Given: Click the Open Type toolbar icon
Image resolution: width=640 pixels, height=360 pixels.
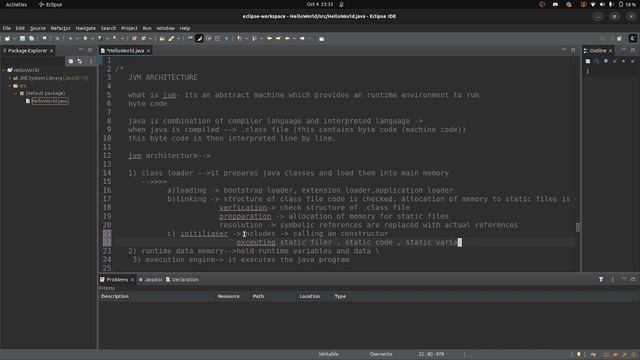Looking at the screenshot, I should pos(162,38).
